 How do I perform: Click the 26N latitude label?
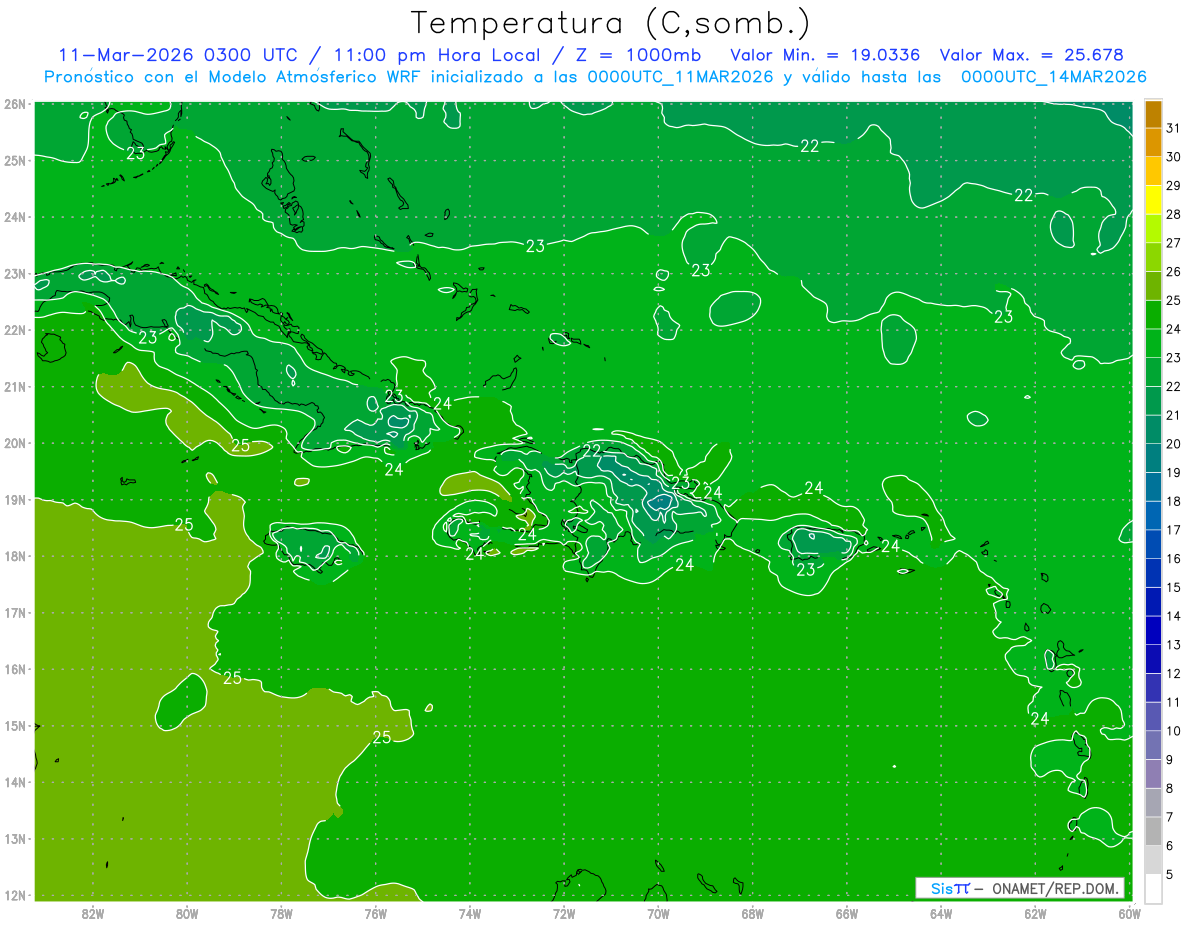(x=14, y=104)
